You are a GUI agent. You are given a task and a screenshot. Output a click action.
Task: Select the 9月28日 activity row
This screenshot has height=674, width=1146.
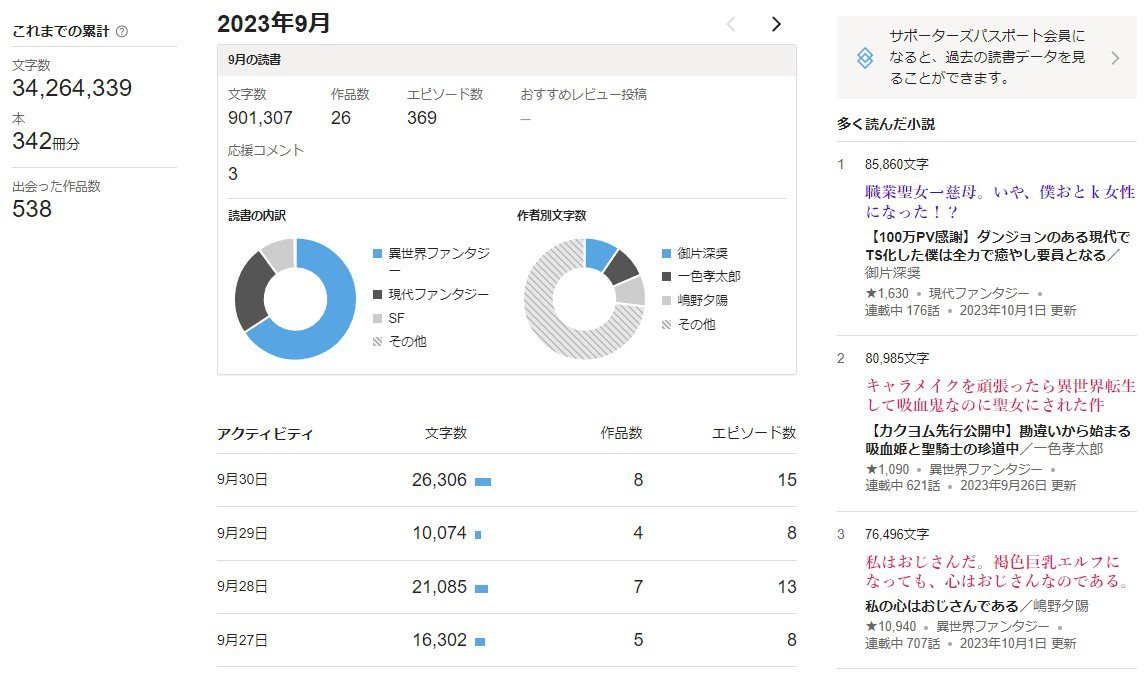click(x=506, y=587)
